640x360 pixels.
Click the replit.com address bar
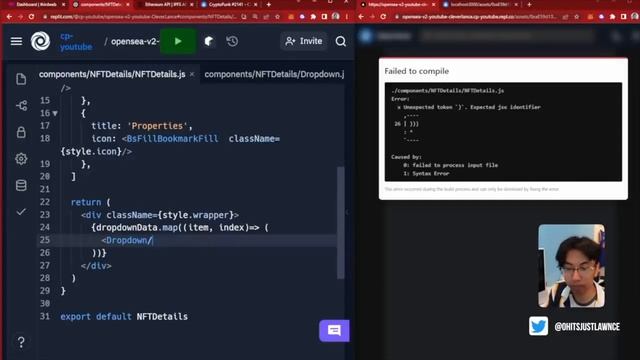tap(142, 17)
